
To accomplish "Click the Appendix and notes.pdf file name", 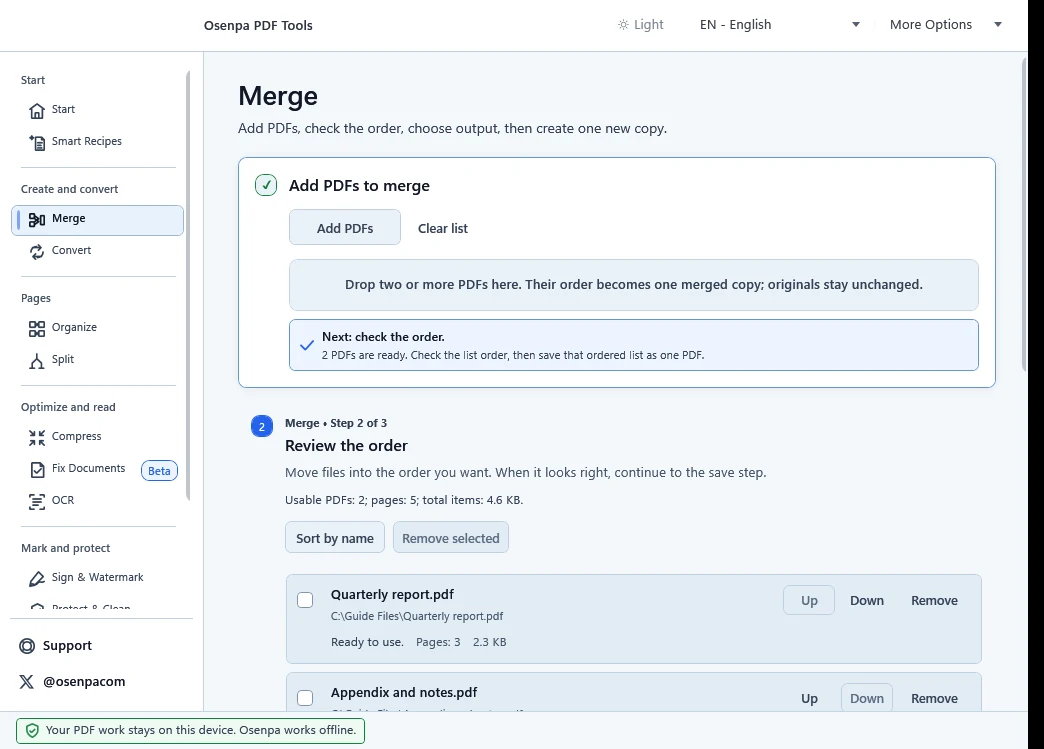I will coord(404,692).
